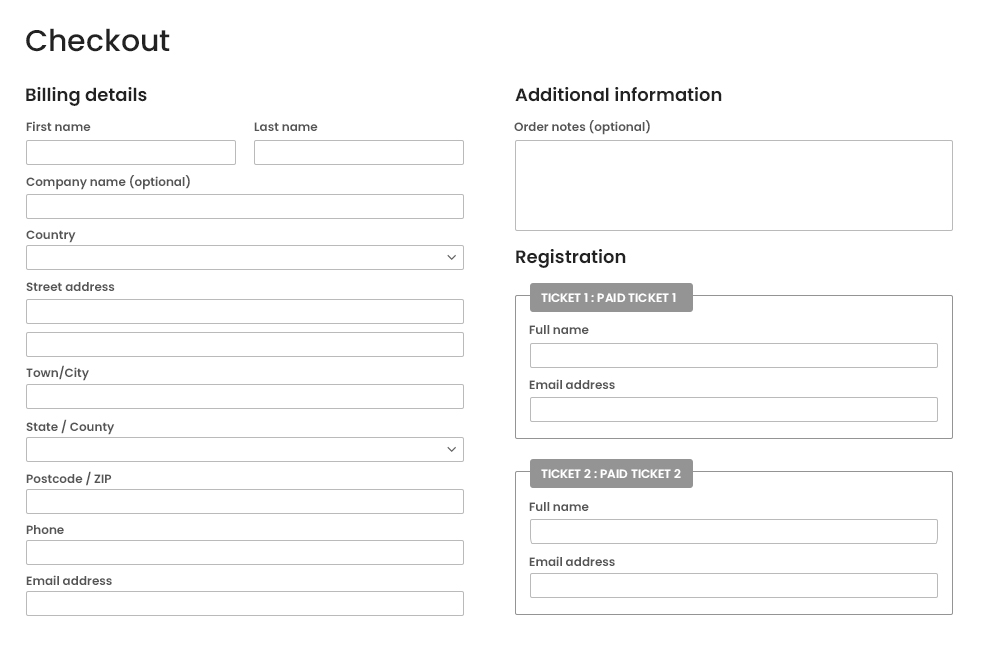The image size is (1000, 667).
Task: Focus the billing Email address field
Action: 245,603
